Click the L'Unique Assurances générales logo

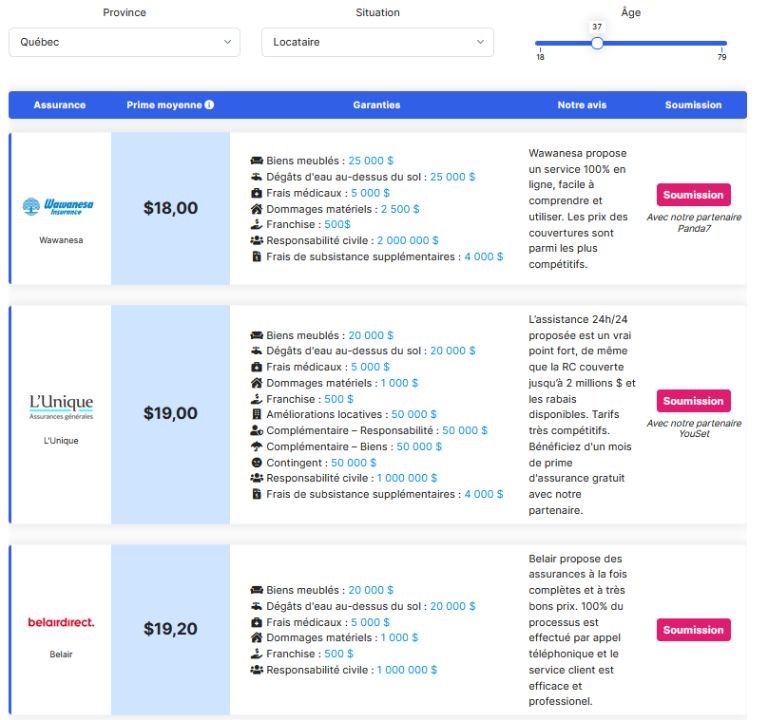pyautogui.click(x=61, y=407)
